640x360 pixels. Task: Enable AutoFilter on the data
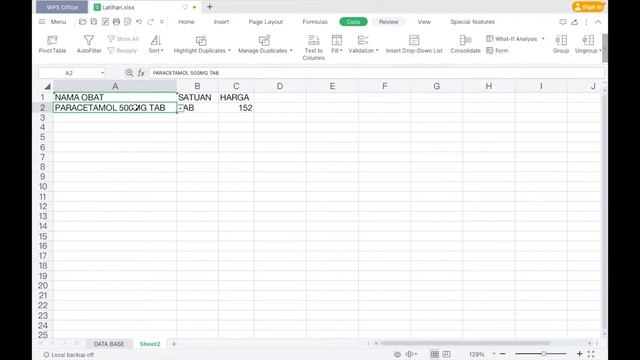(89, 44)
